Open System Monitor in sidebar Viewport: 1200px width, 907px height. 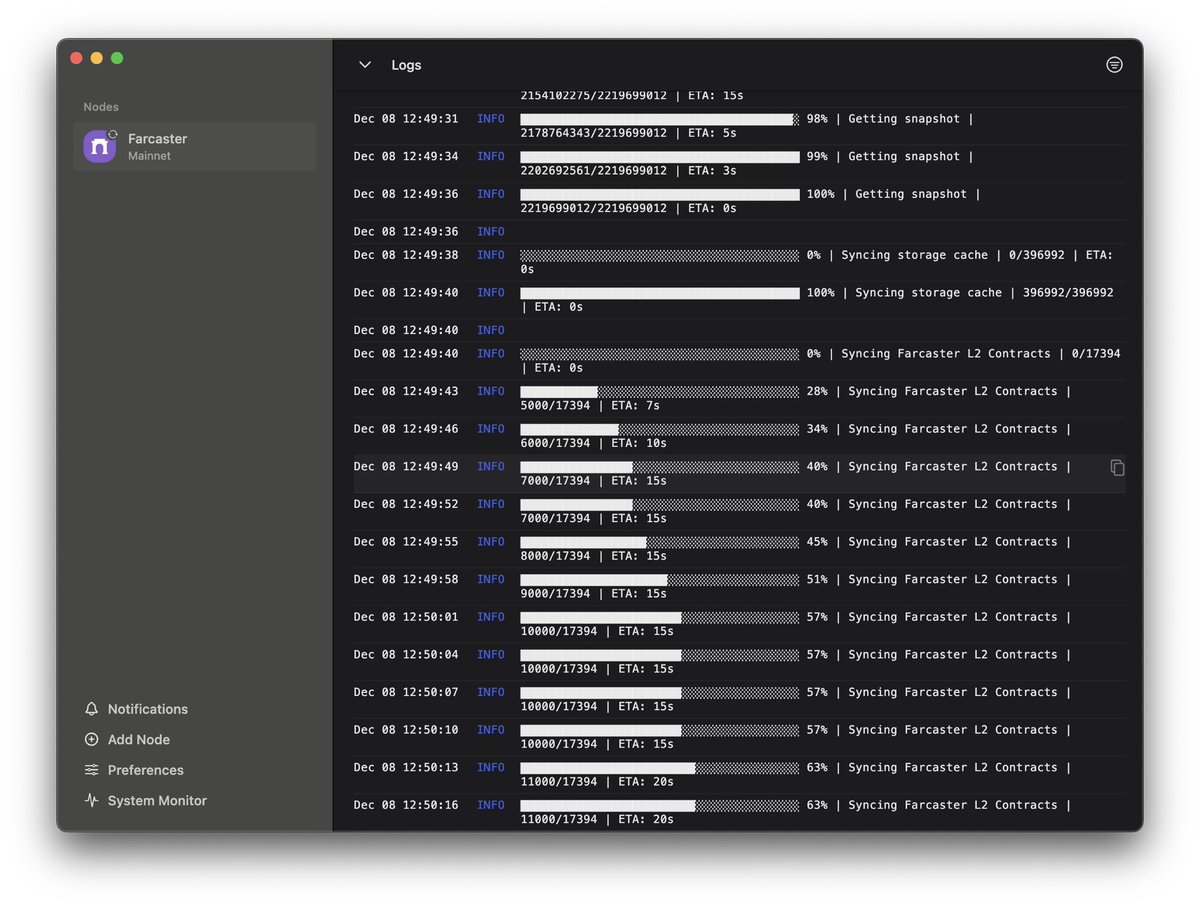pos(157,801)
